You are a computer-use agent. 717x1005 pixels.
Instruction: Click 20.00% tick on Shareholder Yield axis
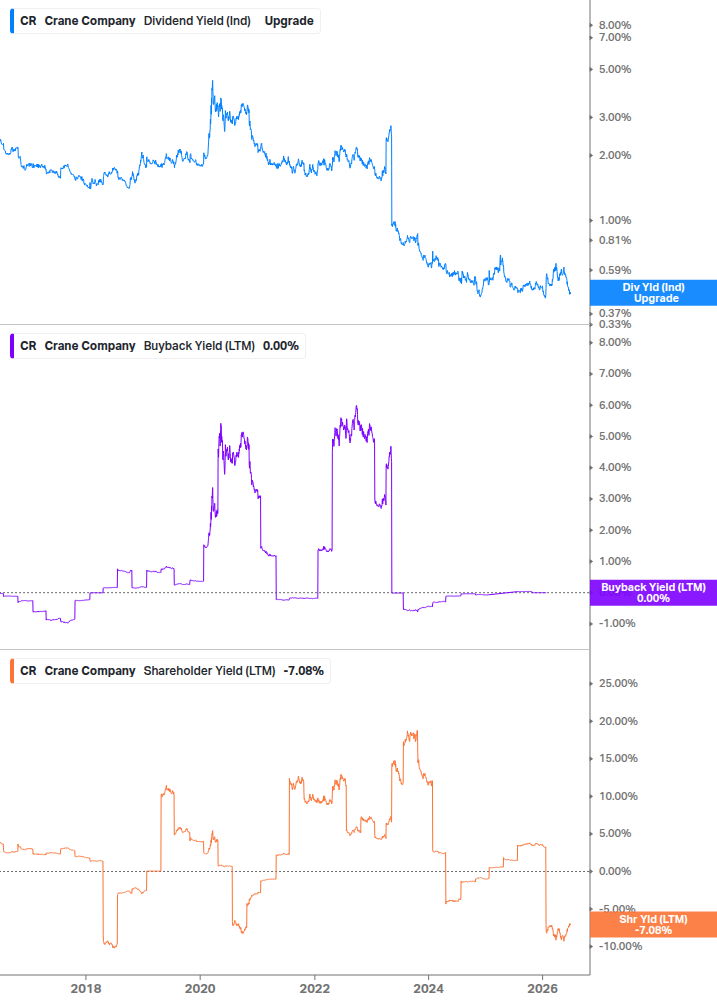click(618, 721)
